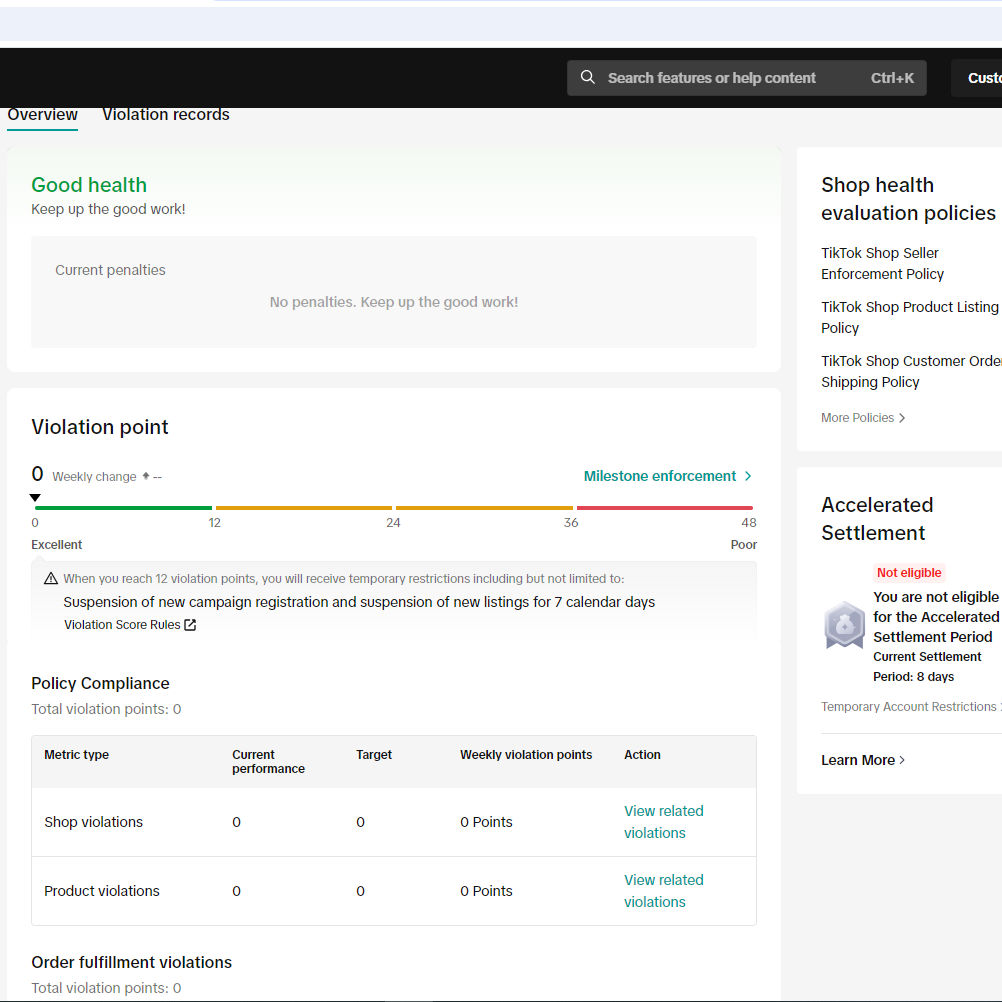Open TikTok Shop Product Listing Policy

(910, 318)
